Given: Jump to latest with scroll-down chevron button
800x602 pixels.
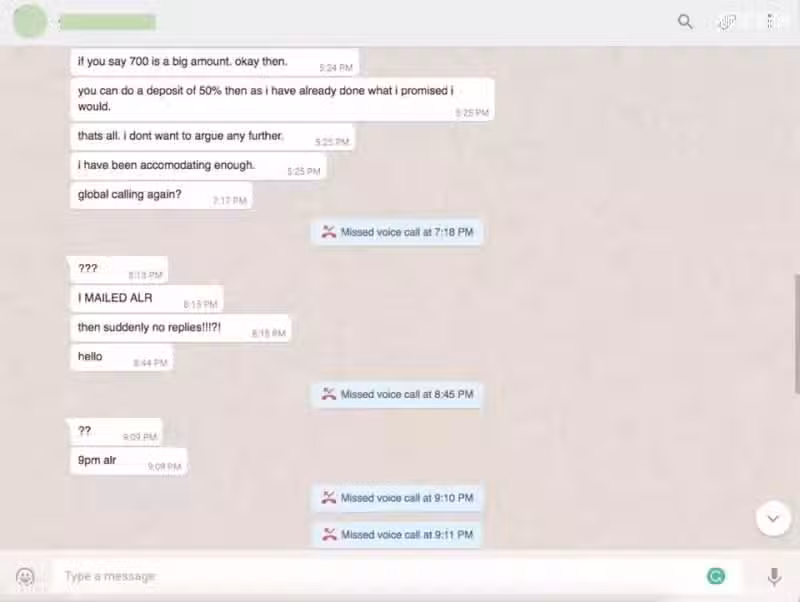Looking at the screenshot, I should click(x=773, y=519).
